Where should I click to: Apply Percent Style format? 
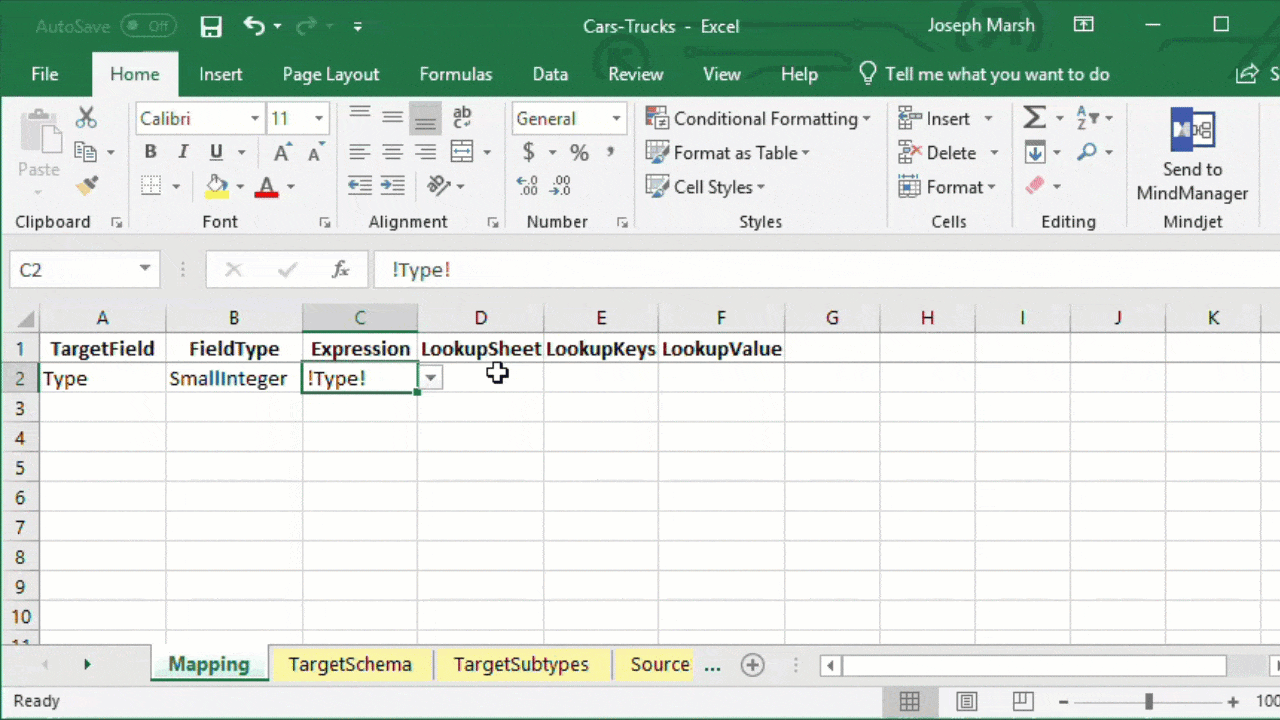579,152
